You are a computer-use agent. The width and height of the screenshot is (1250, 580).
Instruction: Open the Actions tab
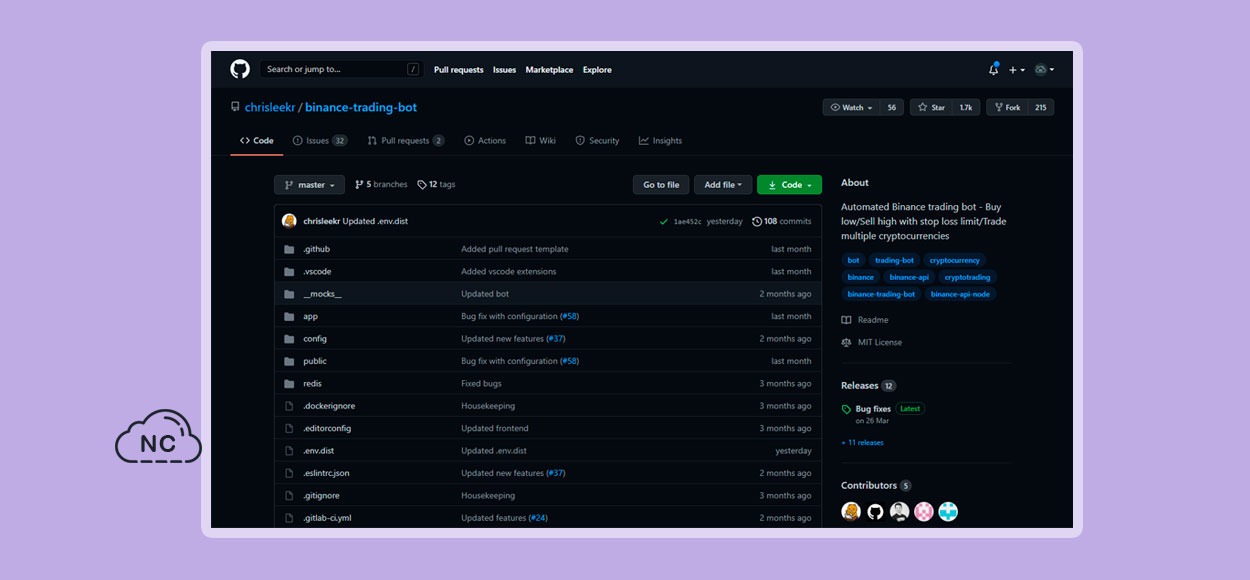click(x=485, y=141)
